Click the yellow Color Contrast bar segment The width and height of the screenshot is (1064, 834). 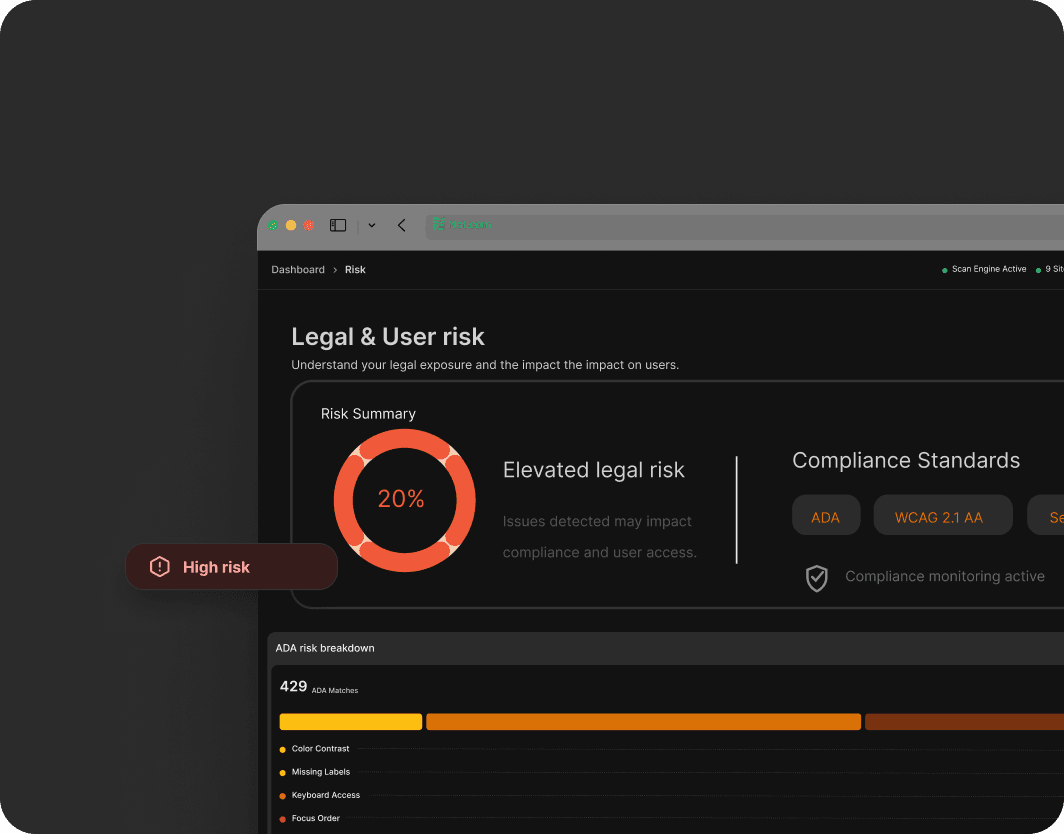pos(351,722)
